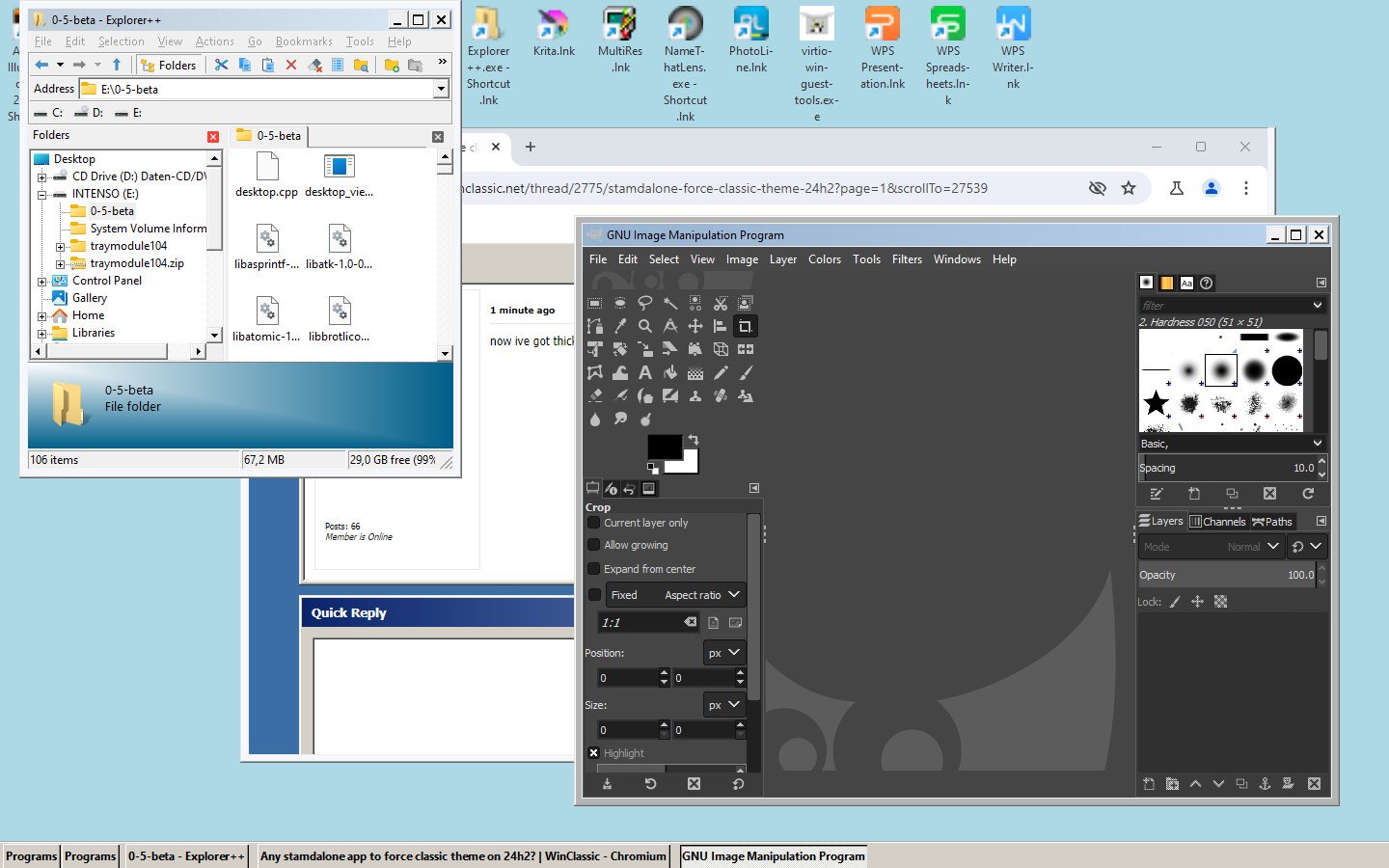Open the GIMP Filters menu

coord(907,258)
